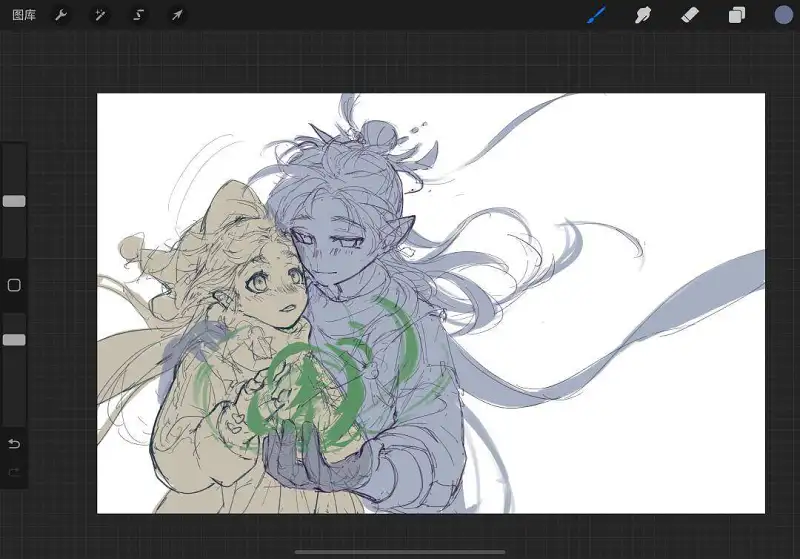Open the Actions wrench menu

tap(61, 15)
